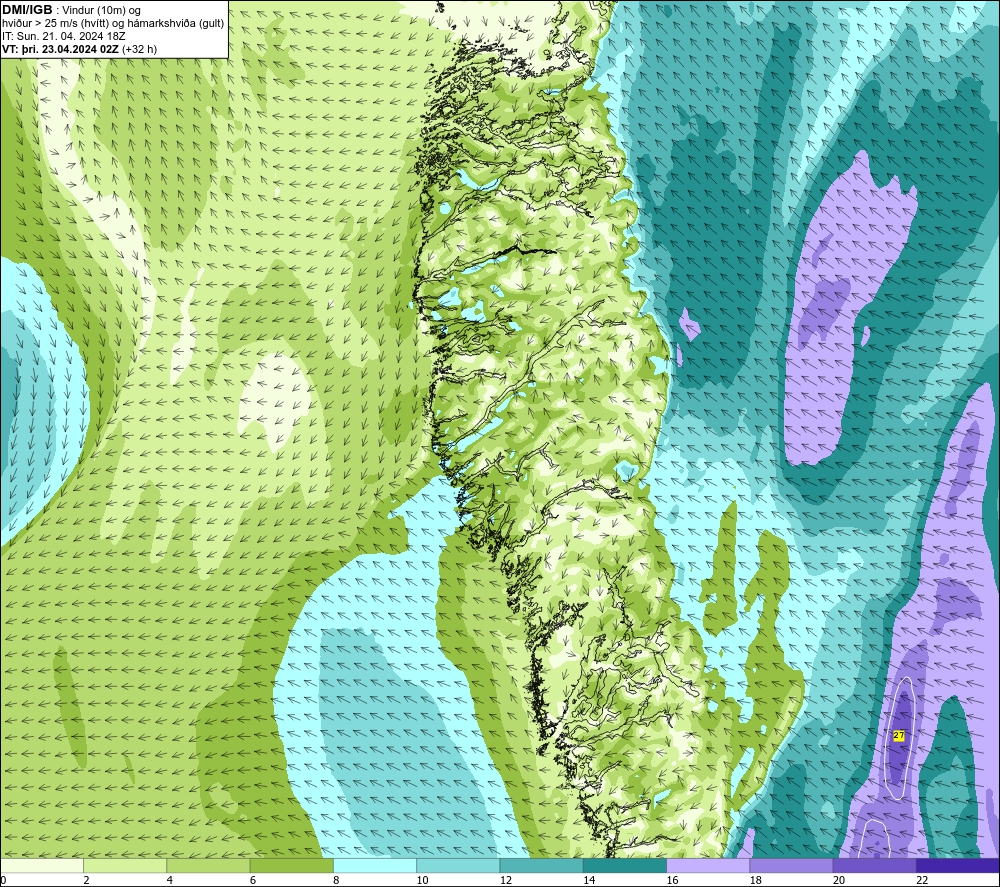This screenshot has height=887, width=1000.
Task: Click the legend scale label '16'
Action: click(x=672, y=880)
